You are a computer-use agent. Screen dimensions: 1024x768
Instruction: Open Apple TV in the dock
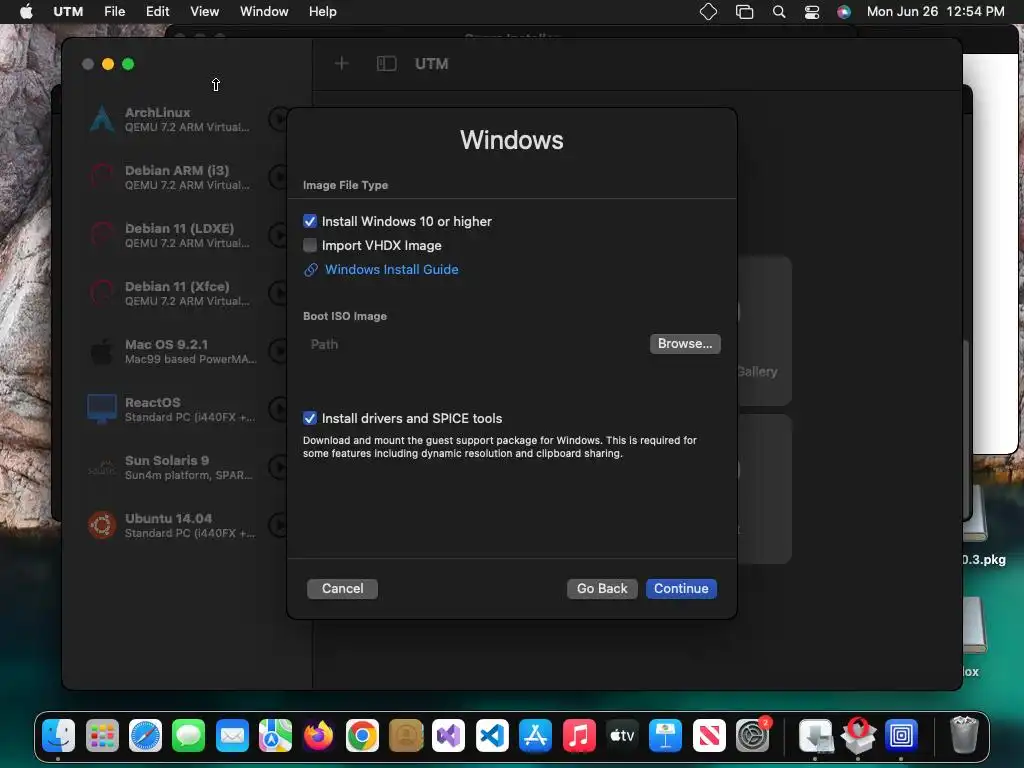point(622,735)
